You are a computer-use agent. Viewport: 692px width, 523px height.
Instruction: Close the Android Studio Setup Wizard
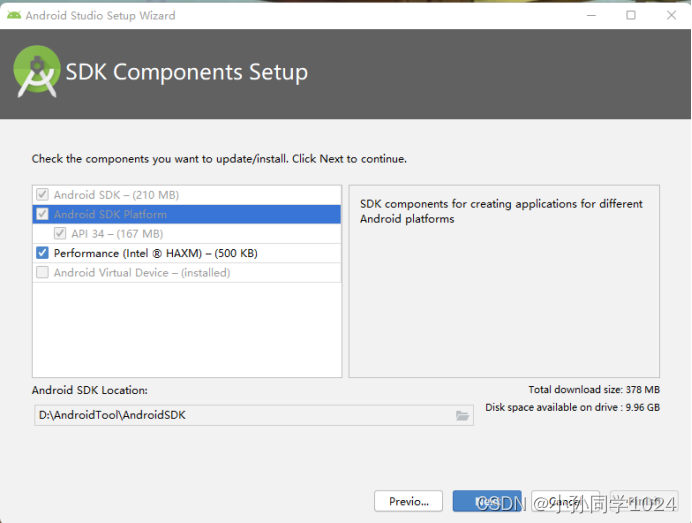point(671,15)
